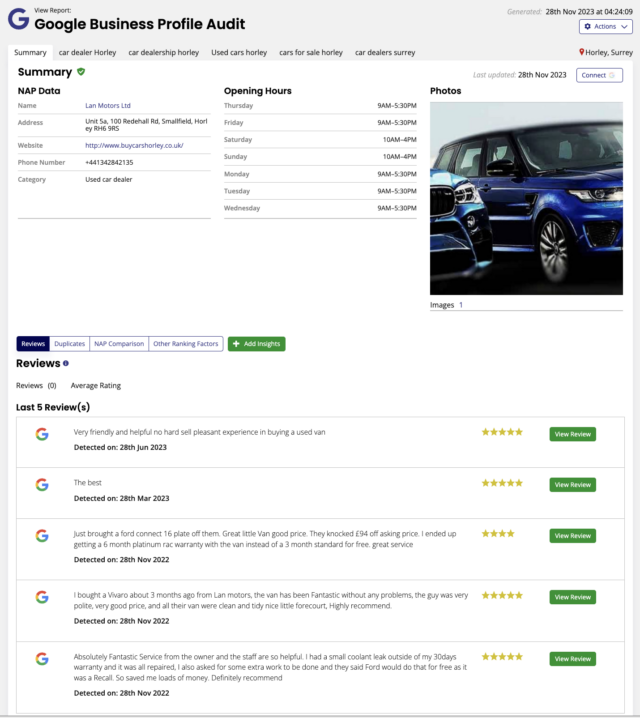Click the info icon next to the Reviews heading
Screen dimensions: 640x718
coord(66,363)
